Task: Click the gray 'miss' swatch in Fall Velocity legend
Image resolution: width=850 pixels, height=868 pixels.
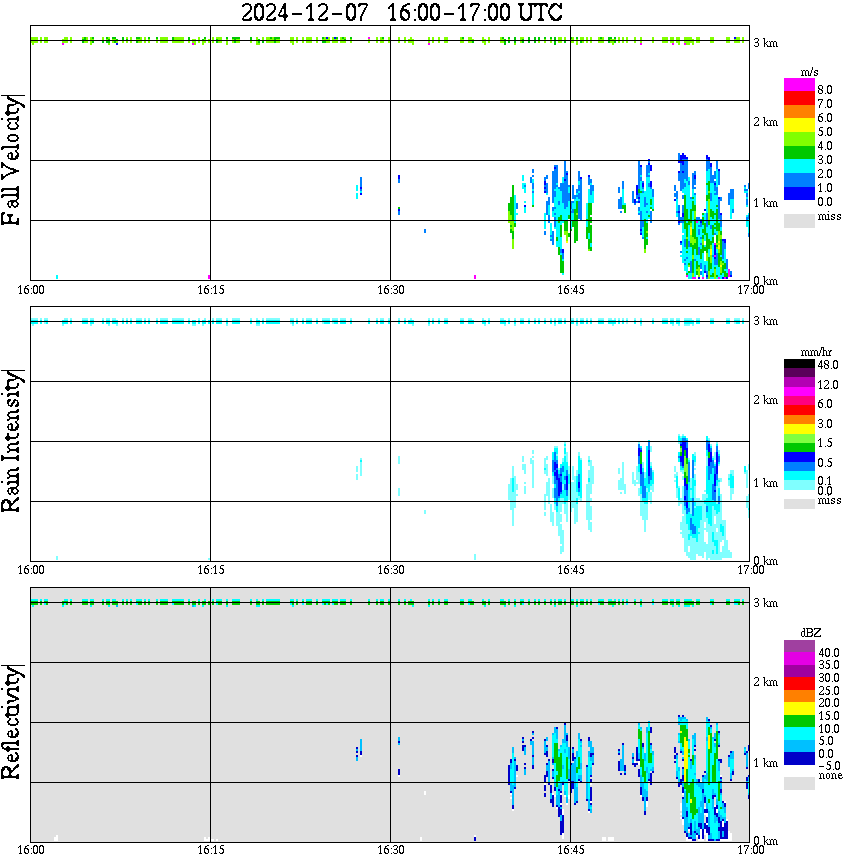Action: (799, 218)
